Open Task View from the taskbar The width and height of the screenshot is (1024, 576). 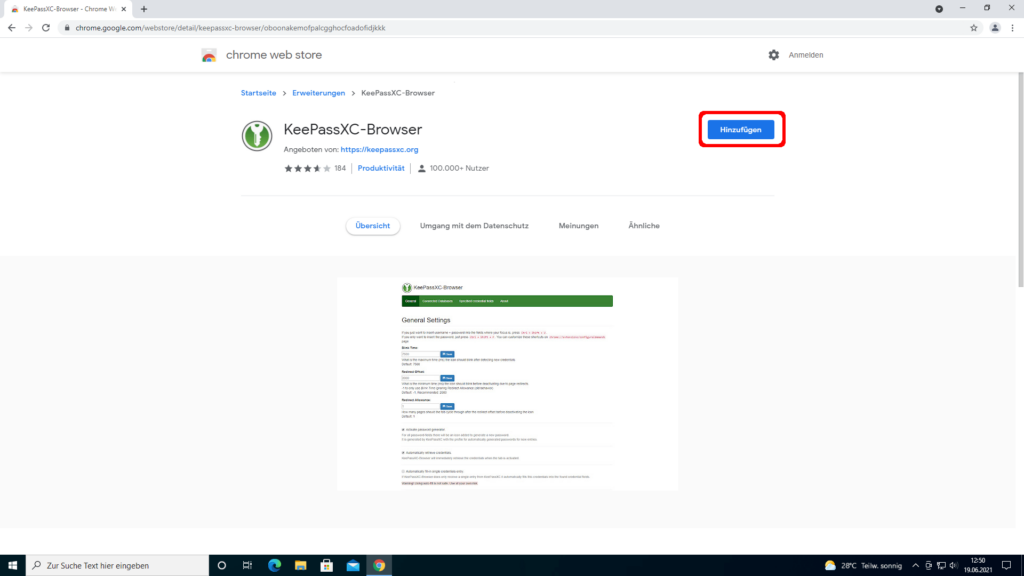248,566
